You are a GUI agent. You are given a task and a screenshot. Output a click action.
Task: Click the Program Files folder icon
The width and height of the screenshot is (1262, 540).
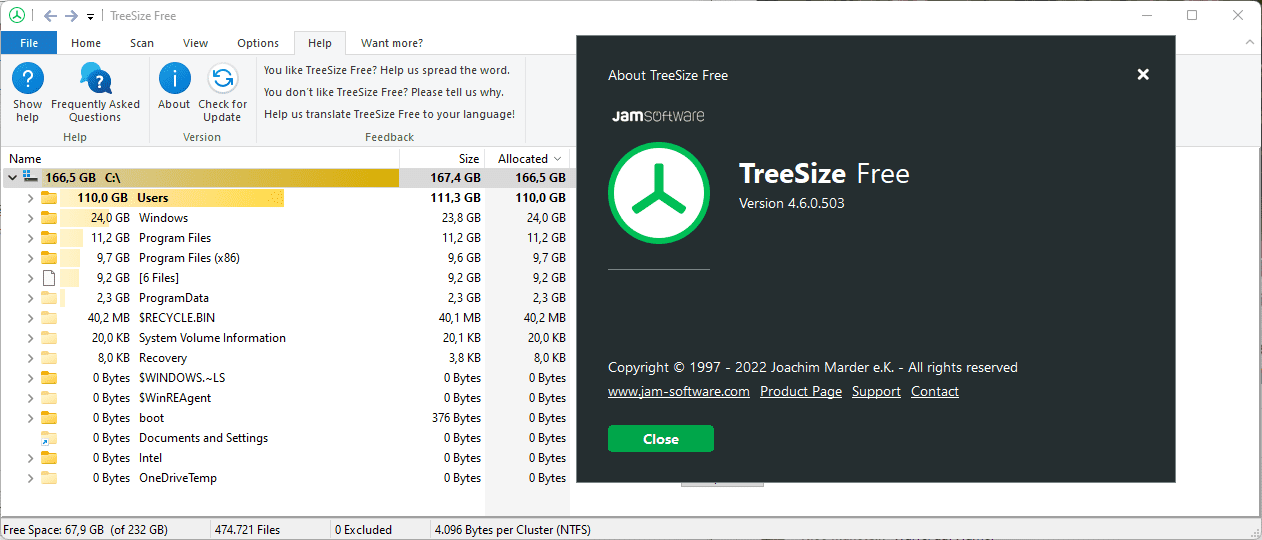coord(49,238)
